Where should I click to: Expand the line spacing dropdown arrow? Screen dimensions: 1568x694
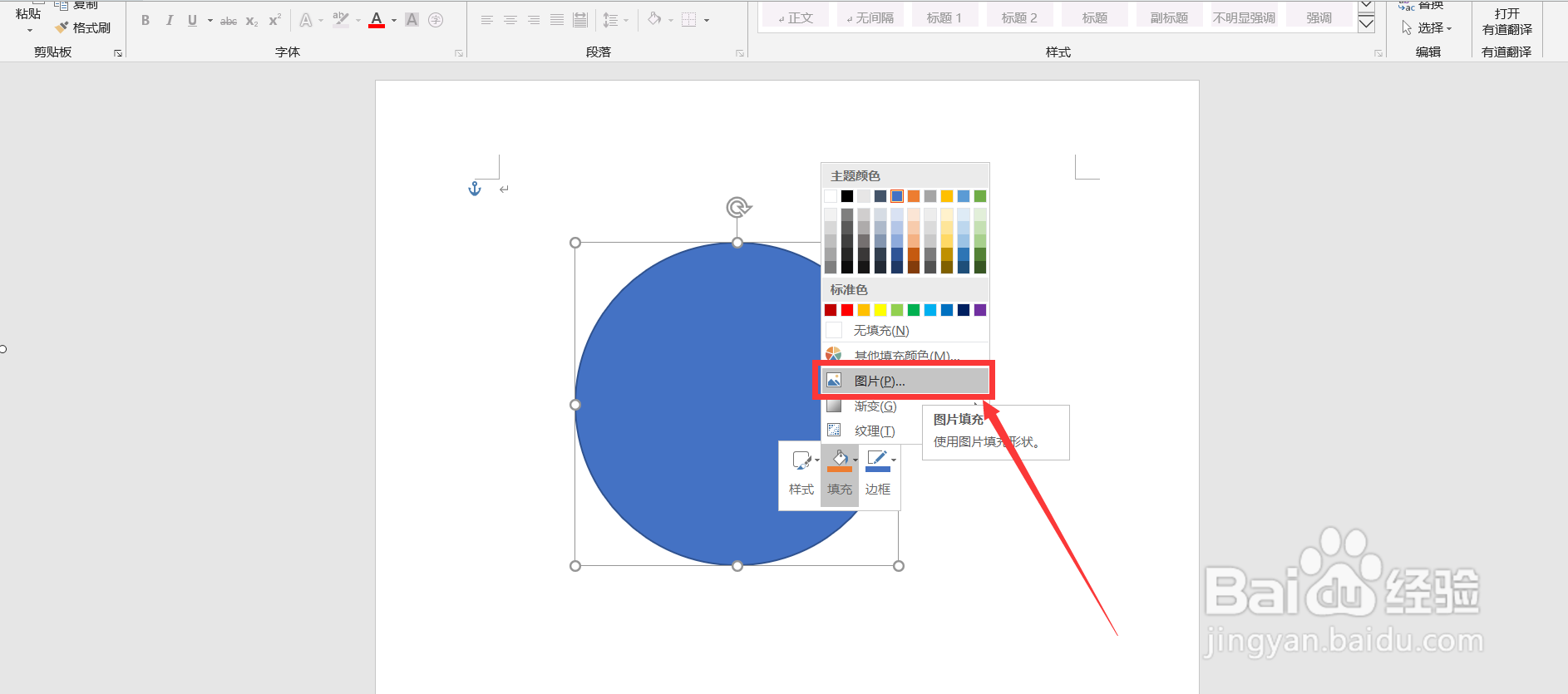[626, 20]
